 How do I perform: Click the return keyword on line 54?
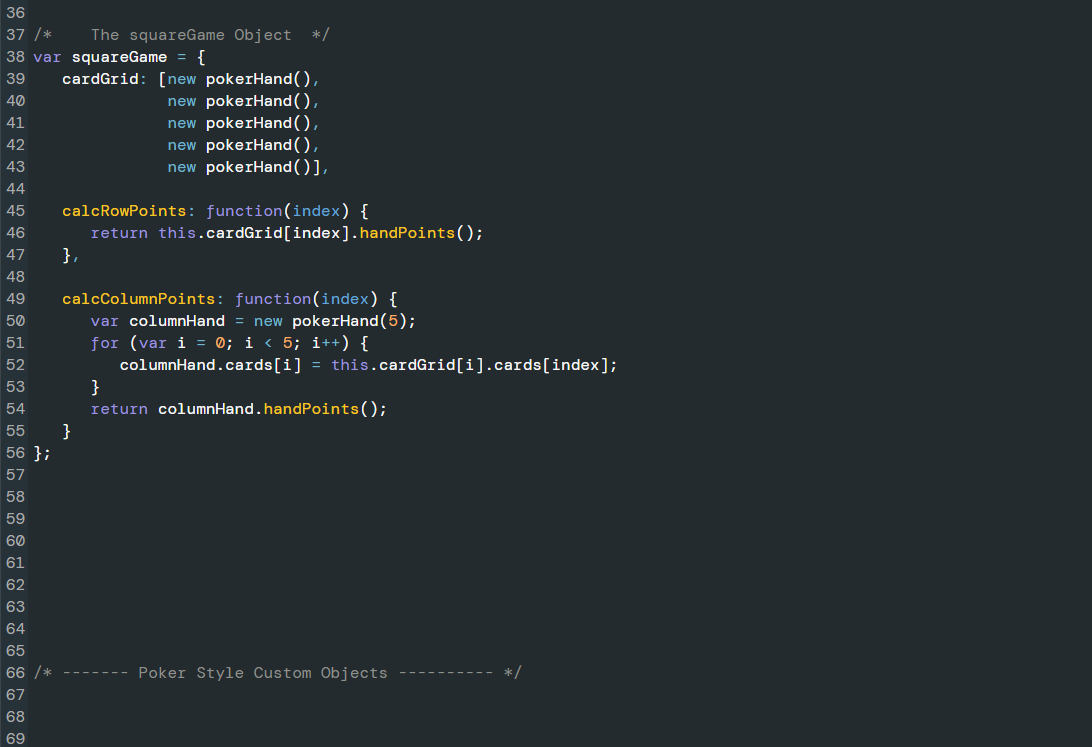tap(119, 408)
